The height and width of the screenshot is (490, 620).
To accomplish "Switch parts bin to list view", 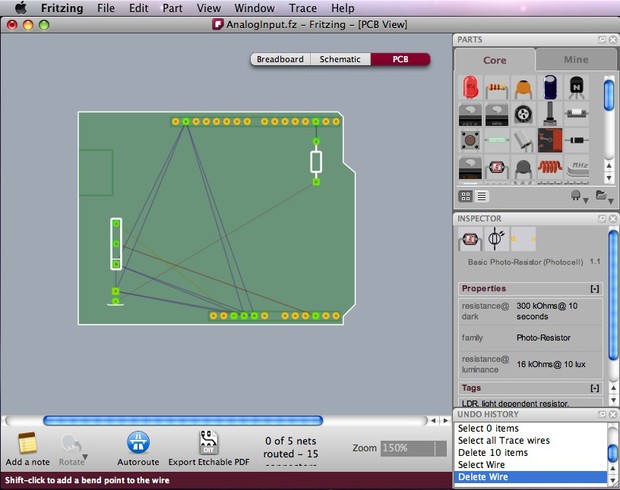I will 482,196.
